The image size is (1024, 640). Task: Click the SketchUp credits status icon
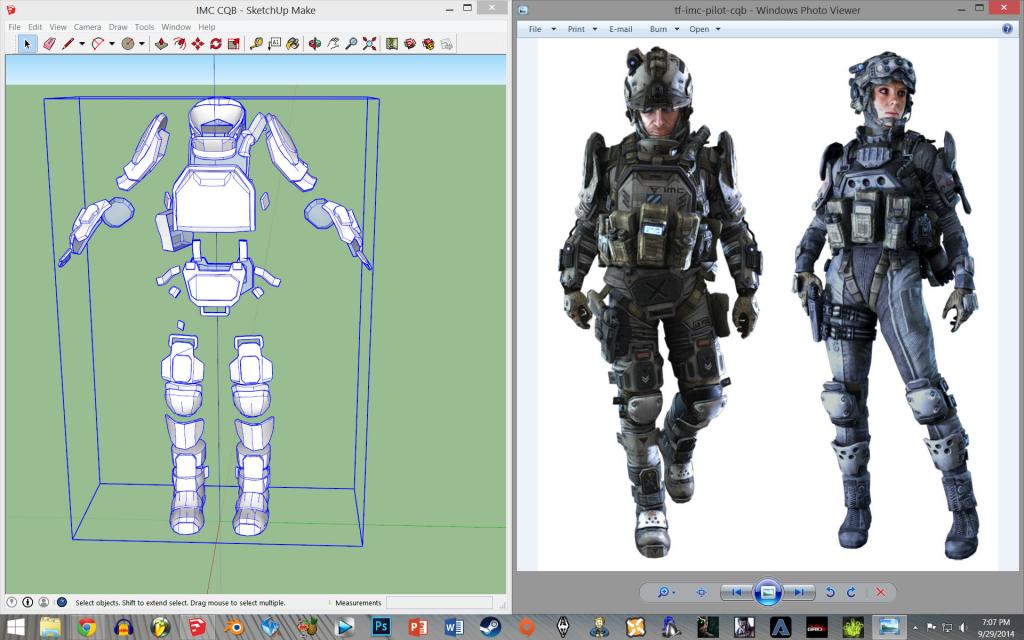27,602
